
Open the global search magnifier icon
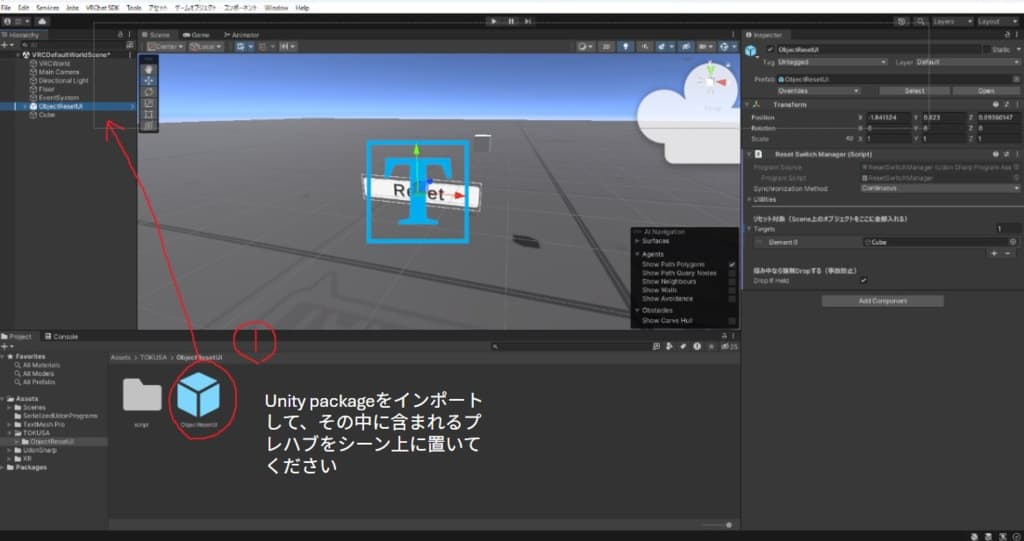tap(920, 22)
